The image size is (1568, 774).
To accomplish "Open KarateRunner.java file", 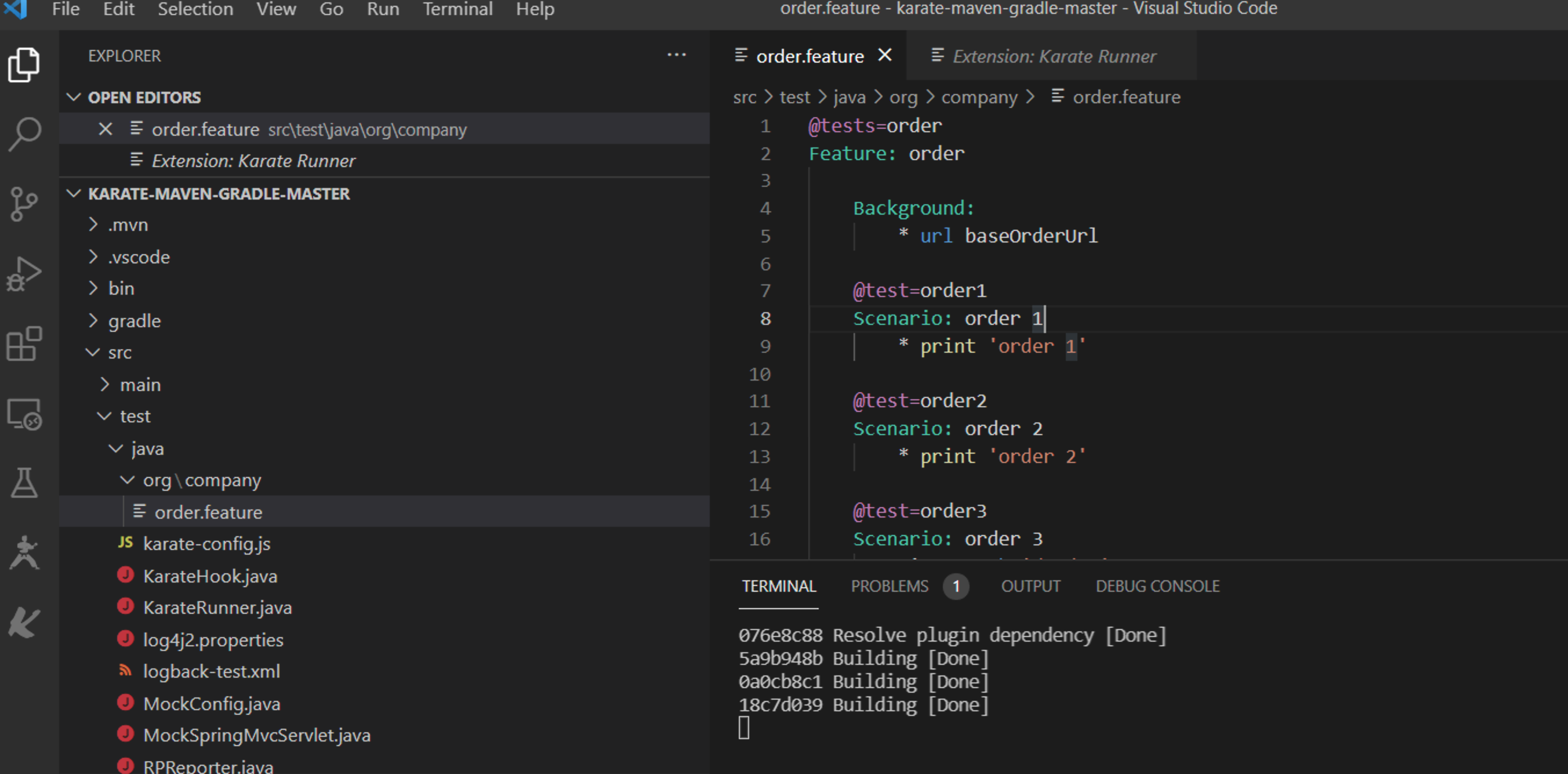I will click(x=217, y=607).
